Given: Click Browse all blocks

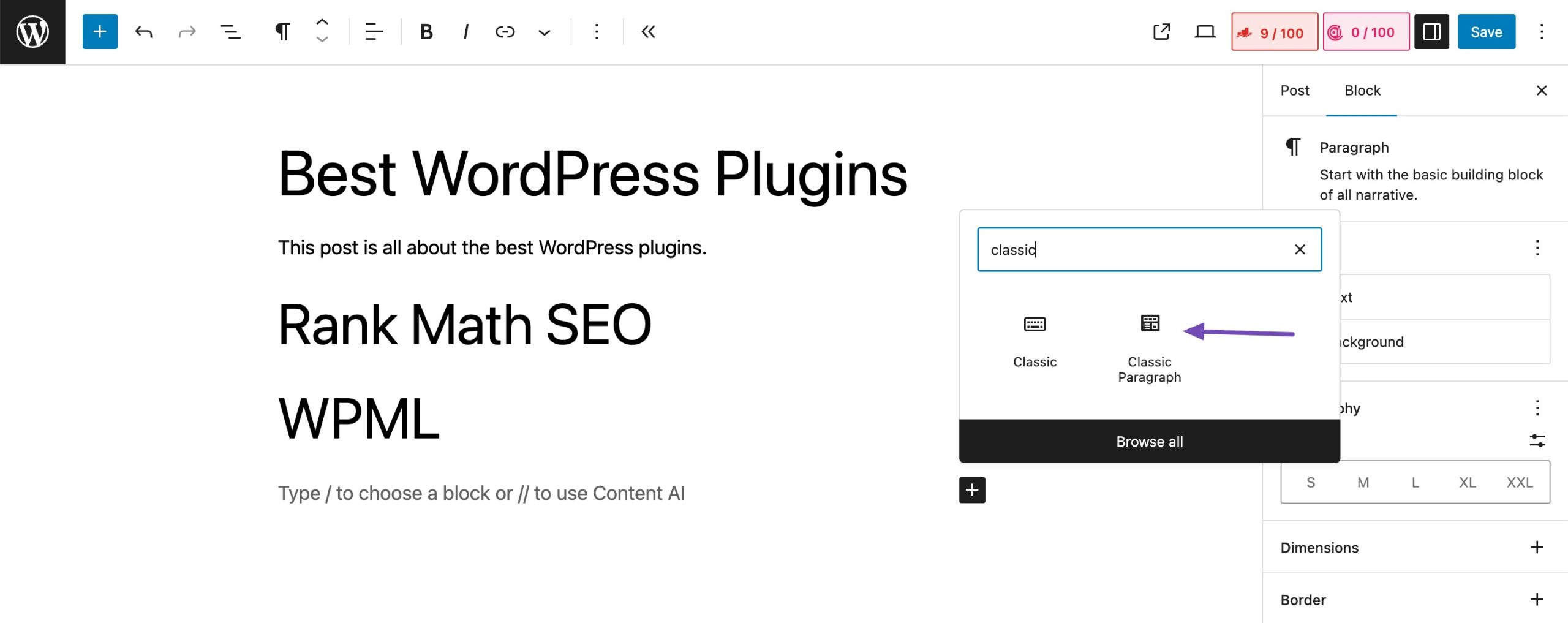Looking at the screenshot, I should coord(1150,441).
